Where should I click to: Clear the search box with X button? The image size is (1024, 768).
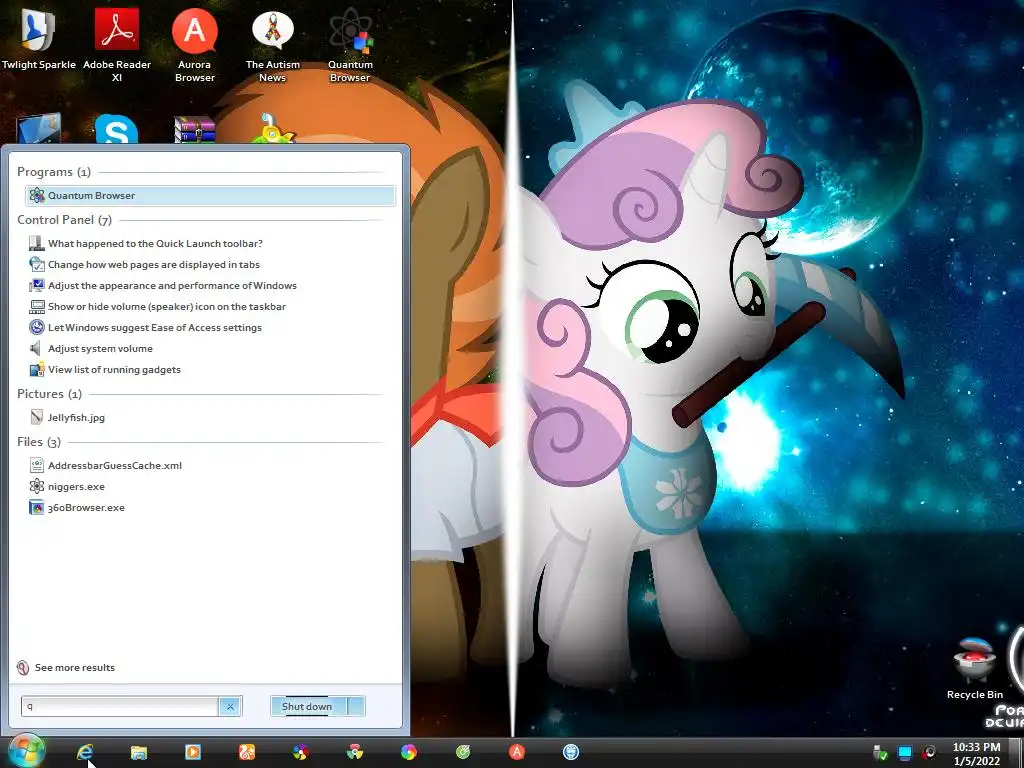(230, 706)
